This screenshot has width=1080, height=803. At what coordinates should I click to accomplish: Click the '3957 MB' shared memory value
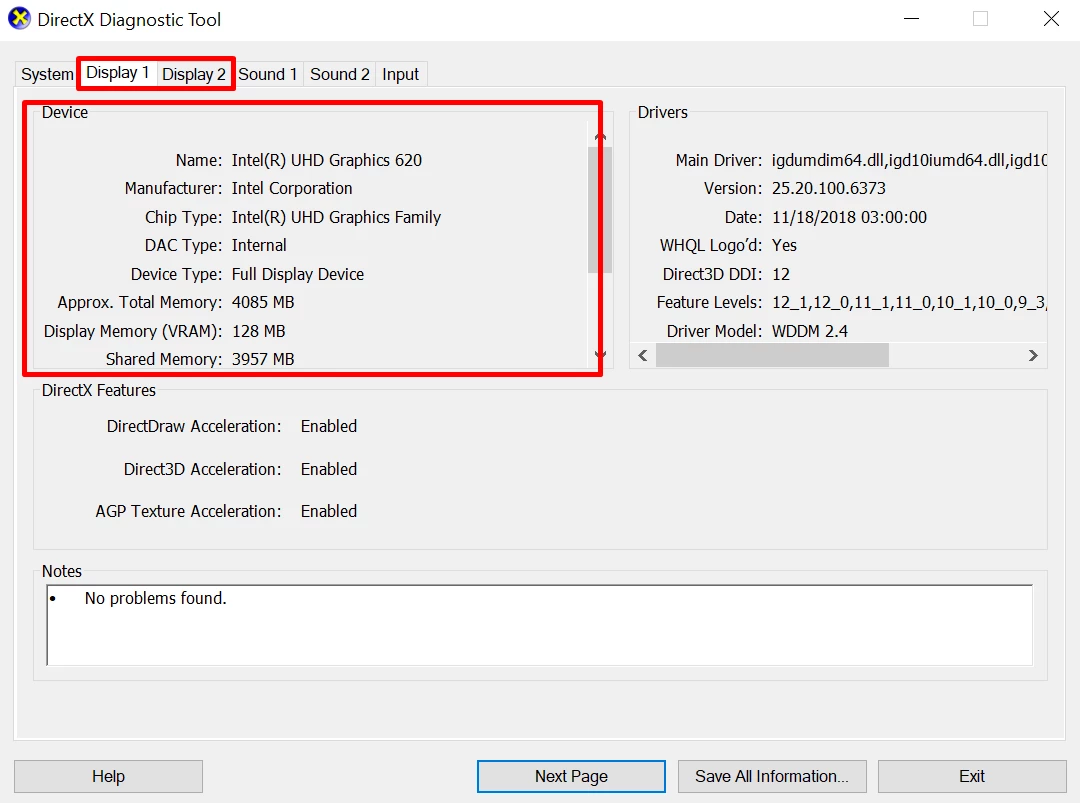[263, 359]
